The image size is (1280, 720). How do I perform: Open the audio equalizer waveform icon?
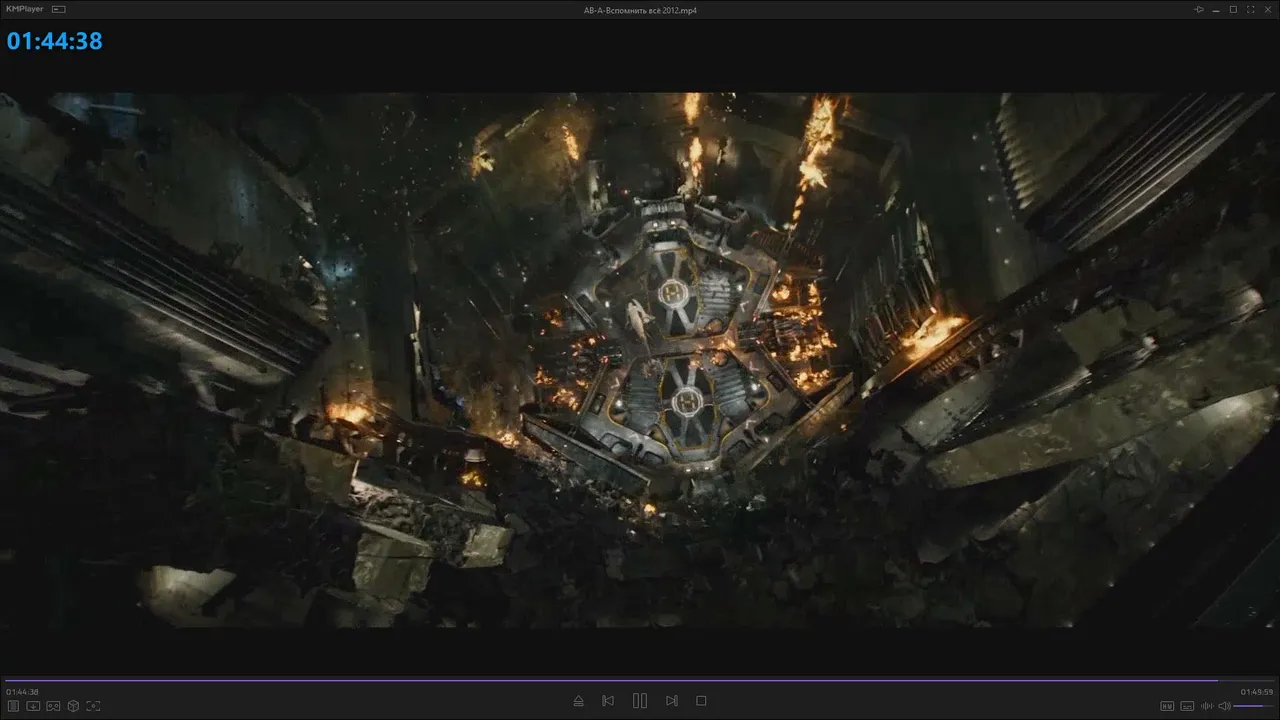tap(1207, 706)
